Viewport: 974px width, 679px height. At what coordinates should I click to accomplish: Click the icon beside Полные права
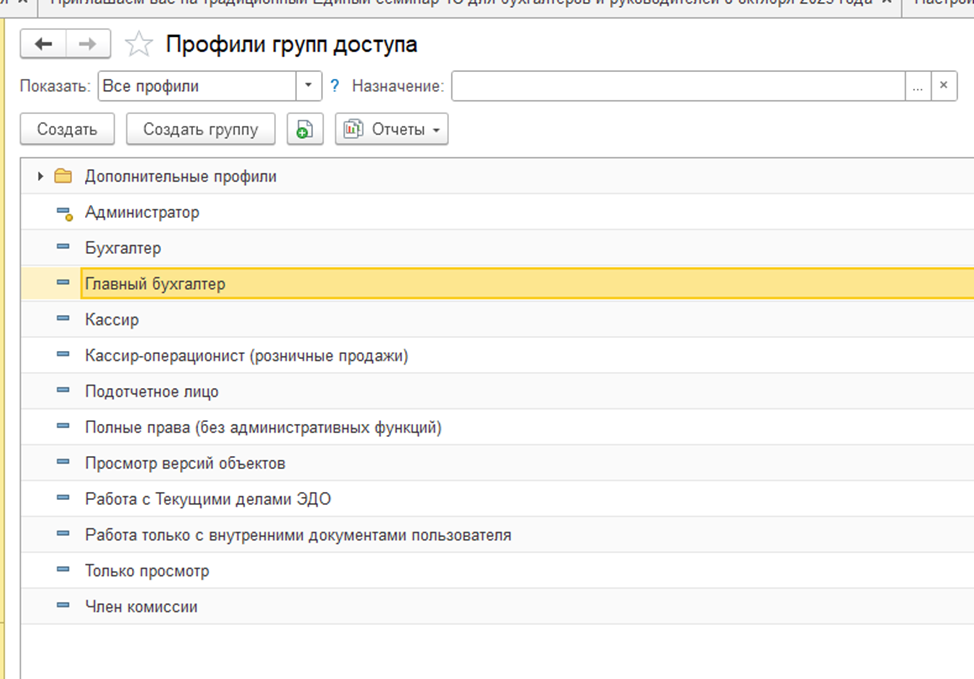point(63,426)
